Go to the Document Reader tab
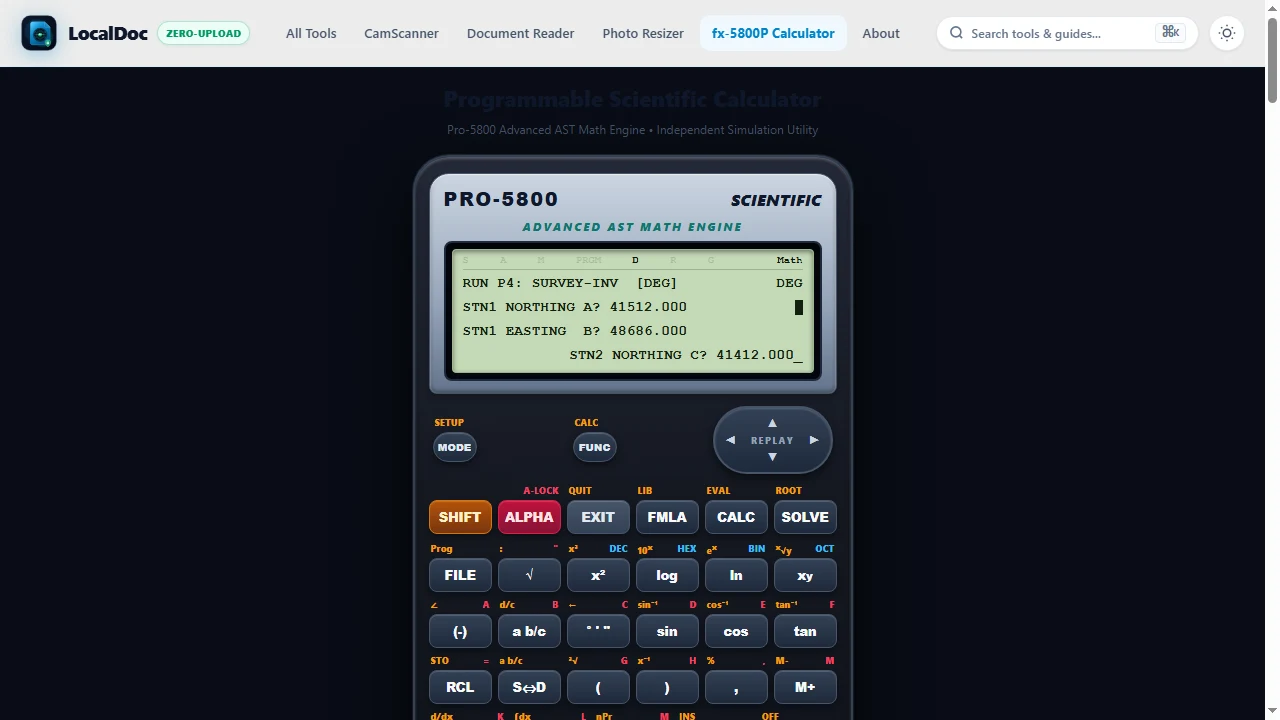Viewport: 1280px width, 720px height. tap(520, 33)
